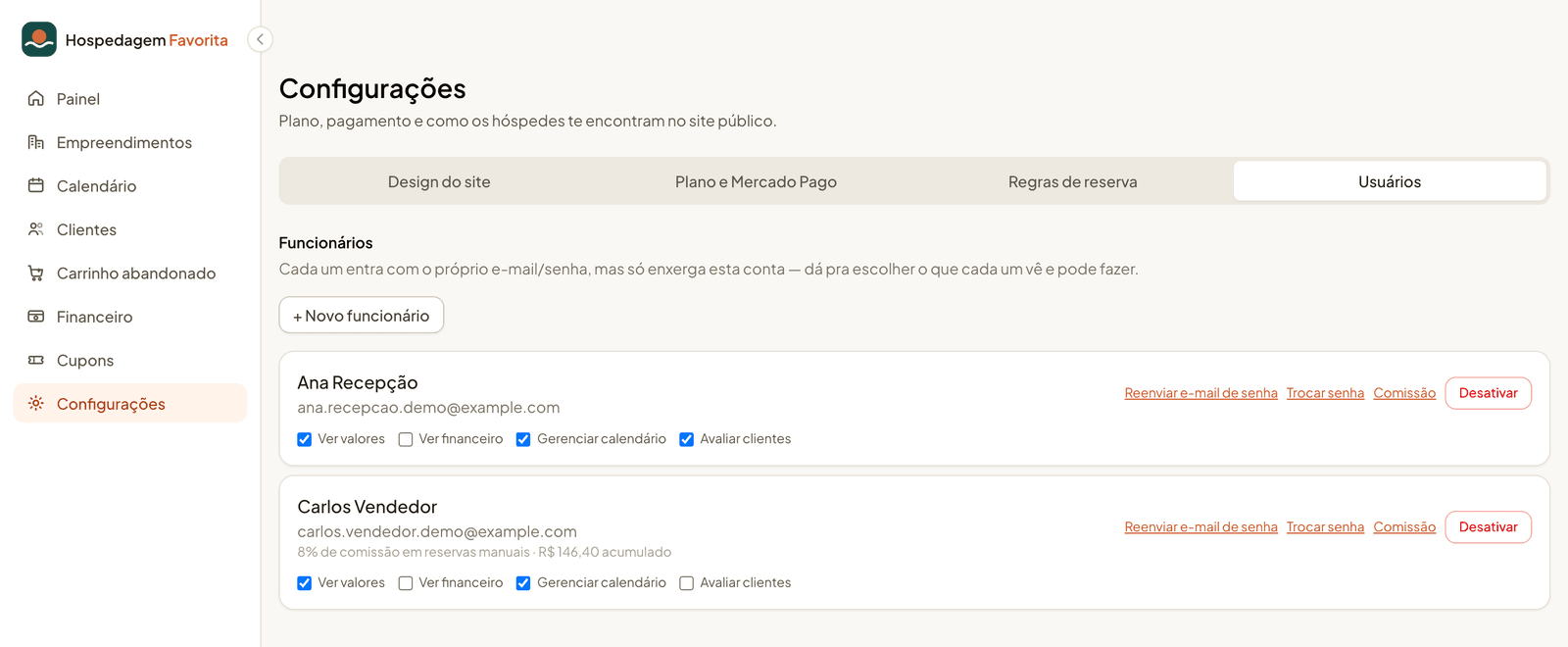Toggle Gerenciar calendário for Ana Recepção

pos(523,439)
